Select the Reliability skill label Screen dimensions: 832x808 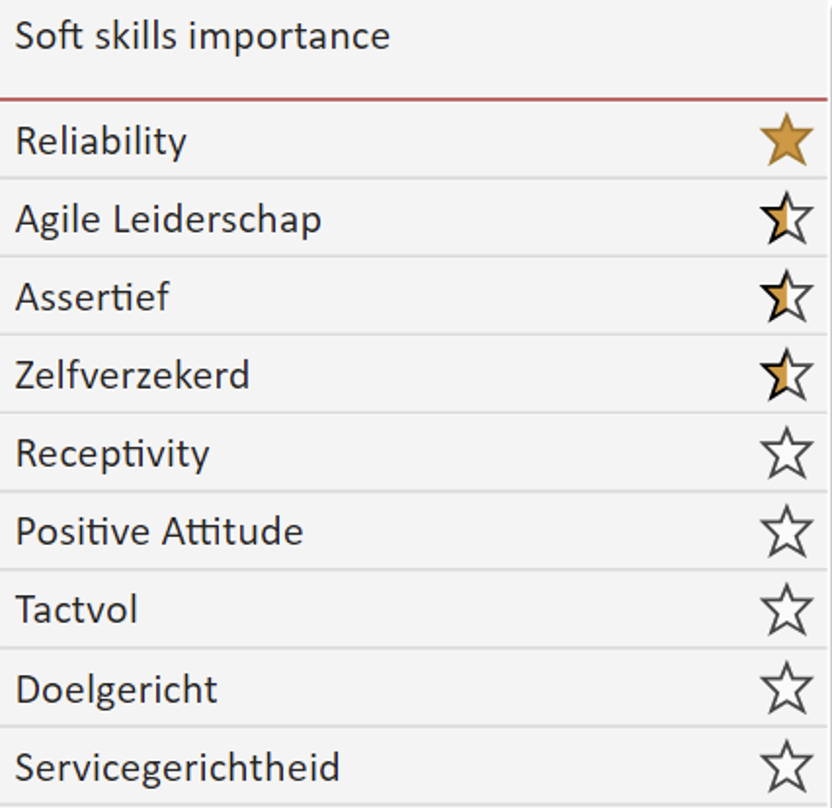[x=101, y=141]
